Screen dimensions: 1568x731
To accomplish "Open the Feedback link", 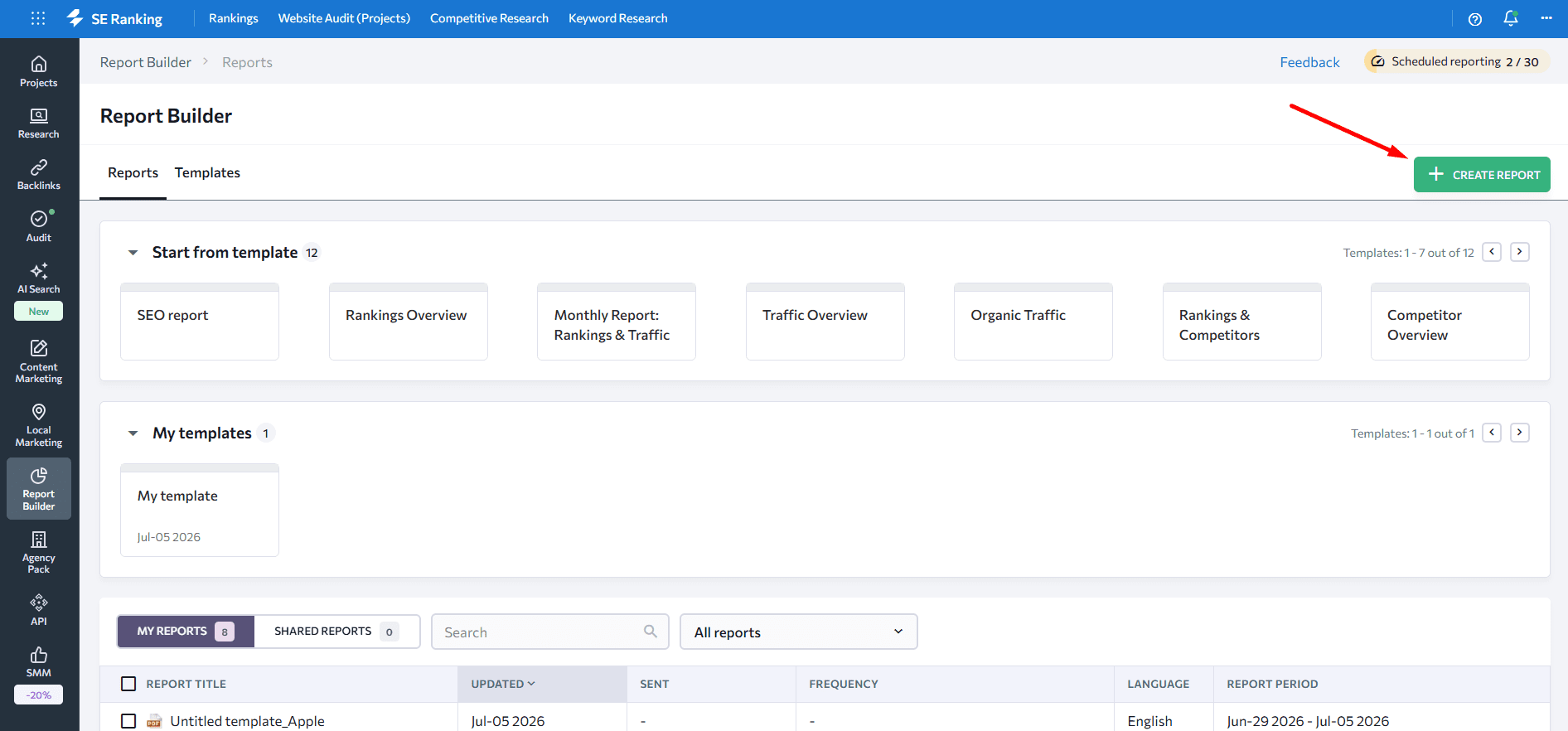I will (x=1309, y=62).
